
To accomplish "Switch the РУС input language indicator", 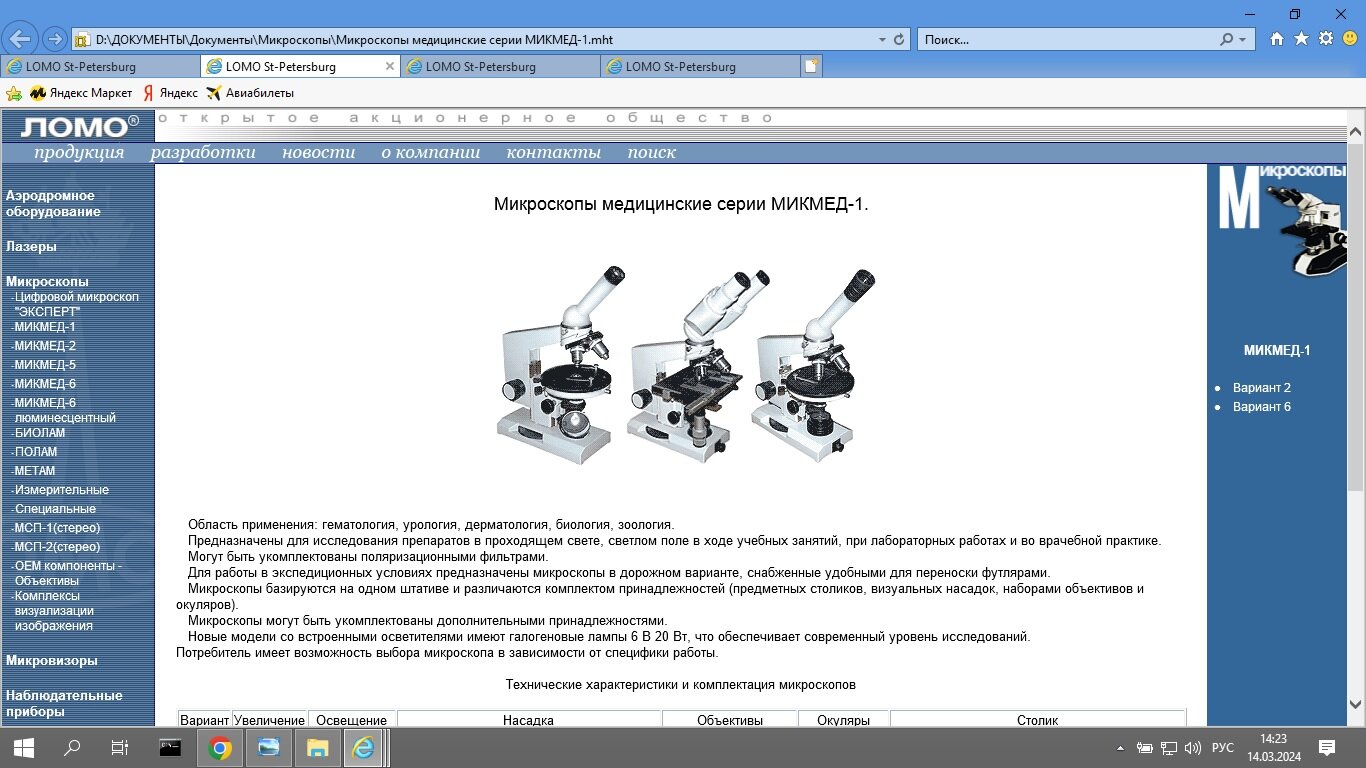I will click(x=1223, y=748).
